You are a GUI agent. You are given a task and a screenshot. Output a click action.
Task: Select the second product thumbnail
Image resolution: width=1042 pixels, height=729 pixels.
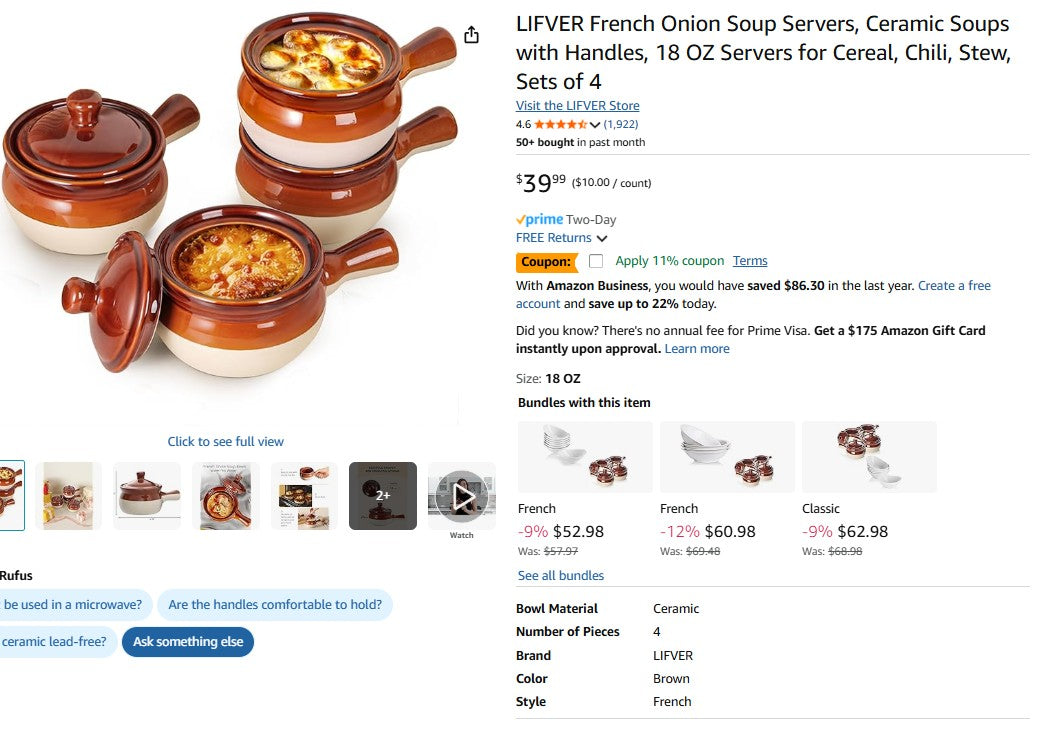[68, 495]
